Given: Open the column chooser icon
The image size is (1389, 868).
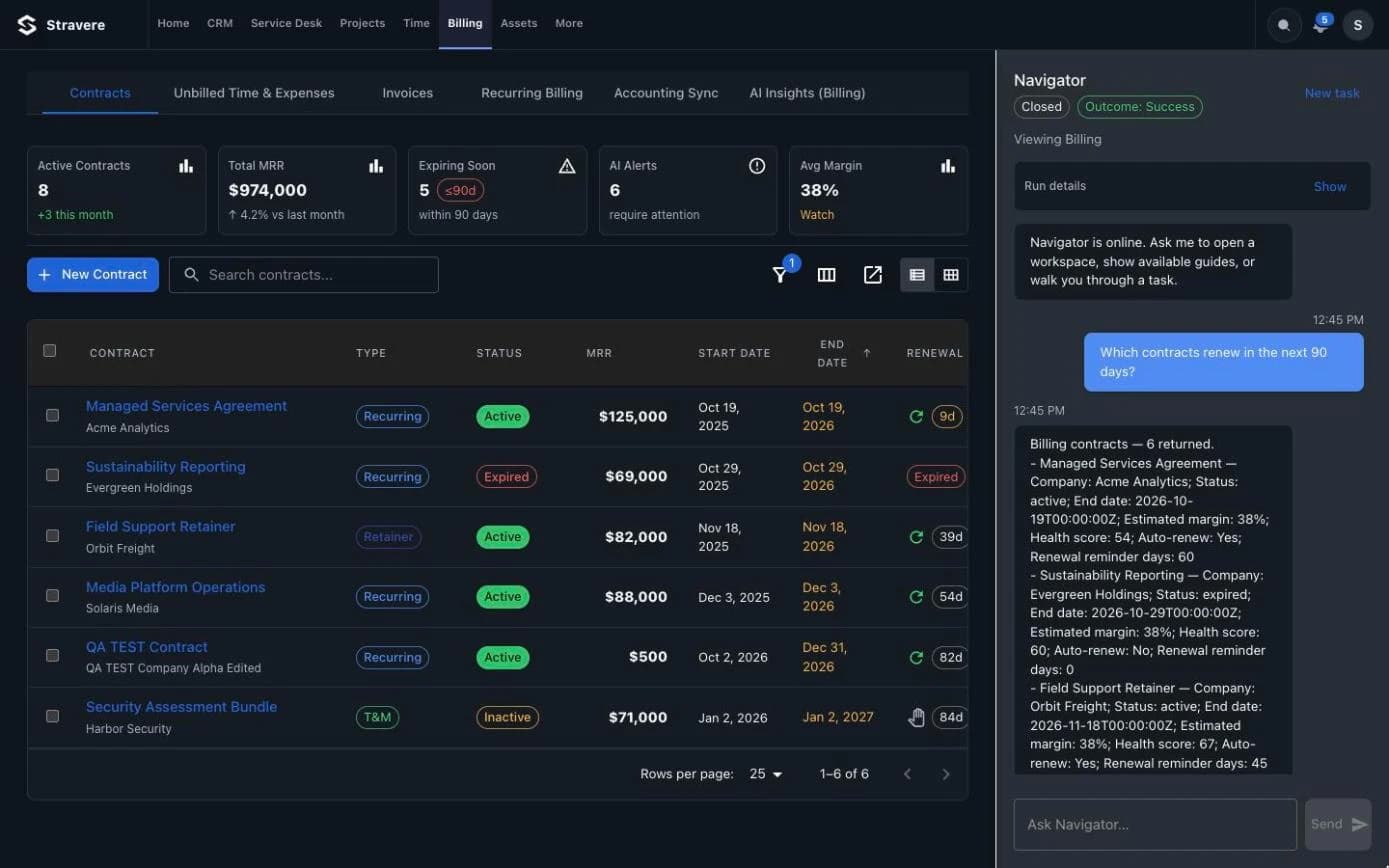Looking at the screenshot, I should pyautogui.click(x=826, y=275).
